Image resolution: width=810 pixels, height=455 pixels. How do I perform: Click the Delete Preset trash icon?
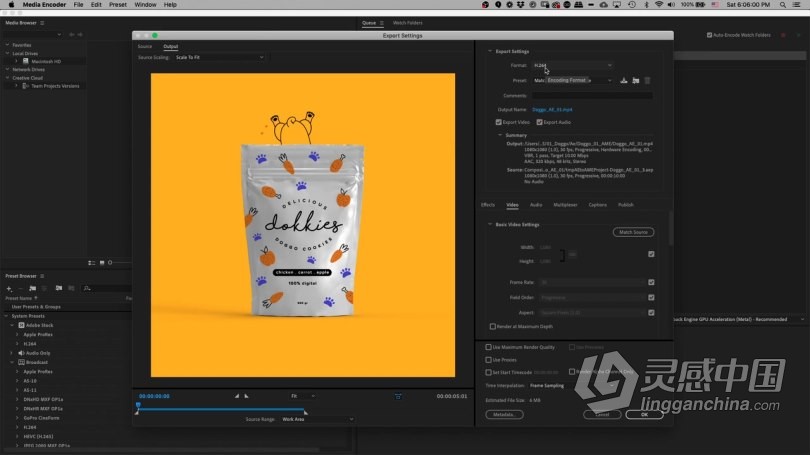pos(647,81)
